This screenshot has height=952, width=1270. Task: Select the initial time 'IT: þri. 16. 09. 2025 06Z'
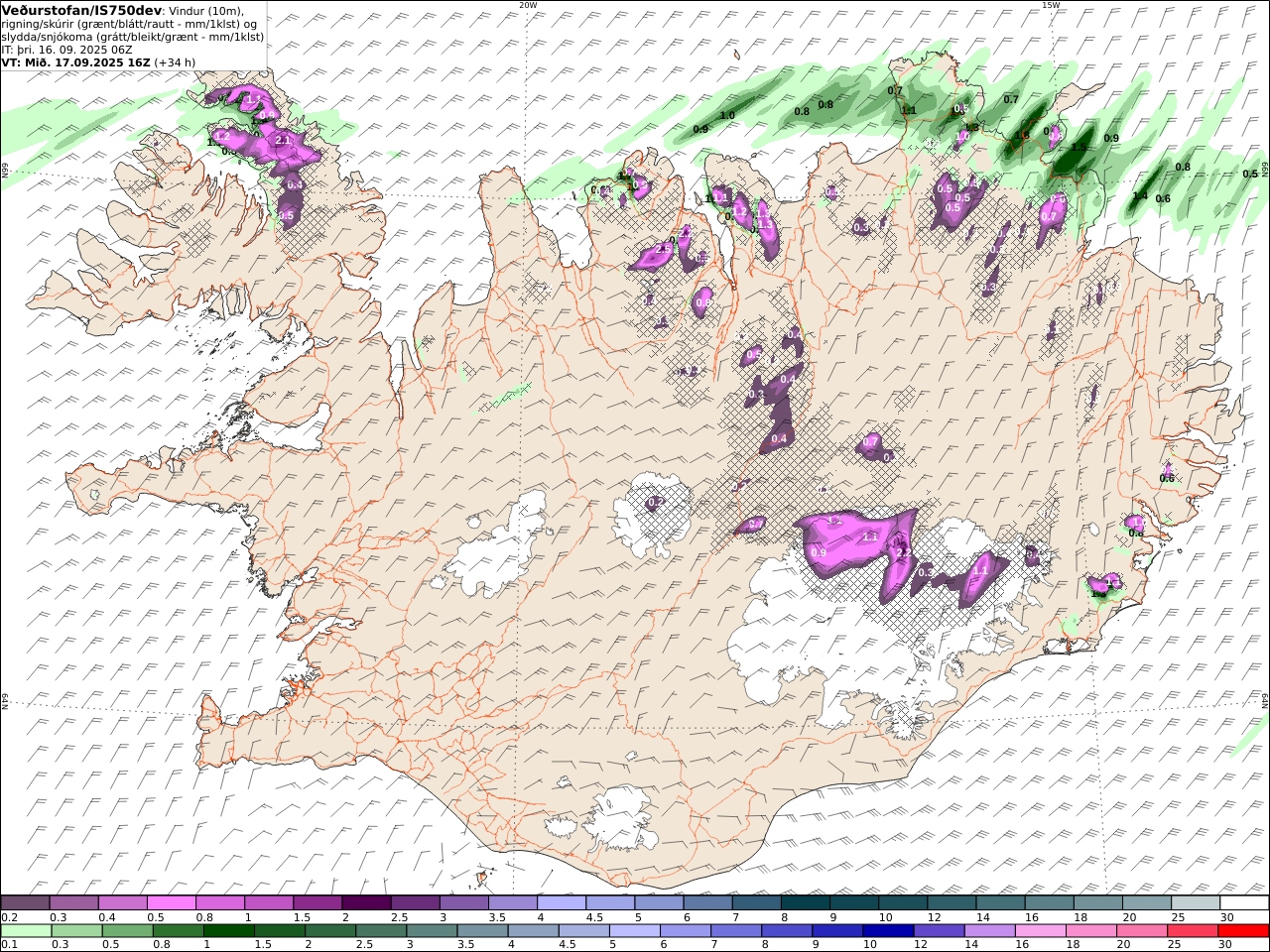(67, 50)
